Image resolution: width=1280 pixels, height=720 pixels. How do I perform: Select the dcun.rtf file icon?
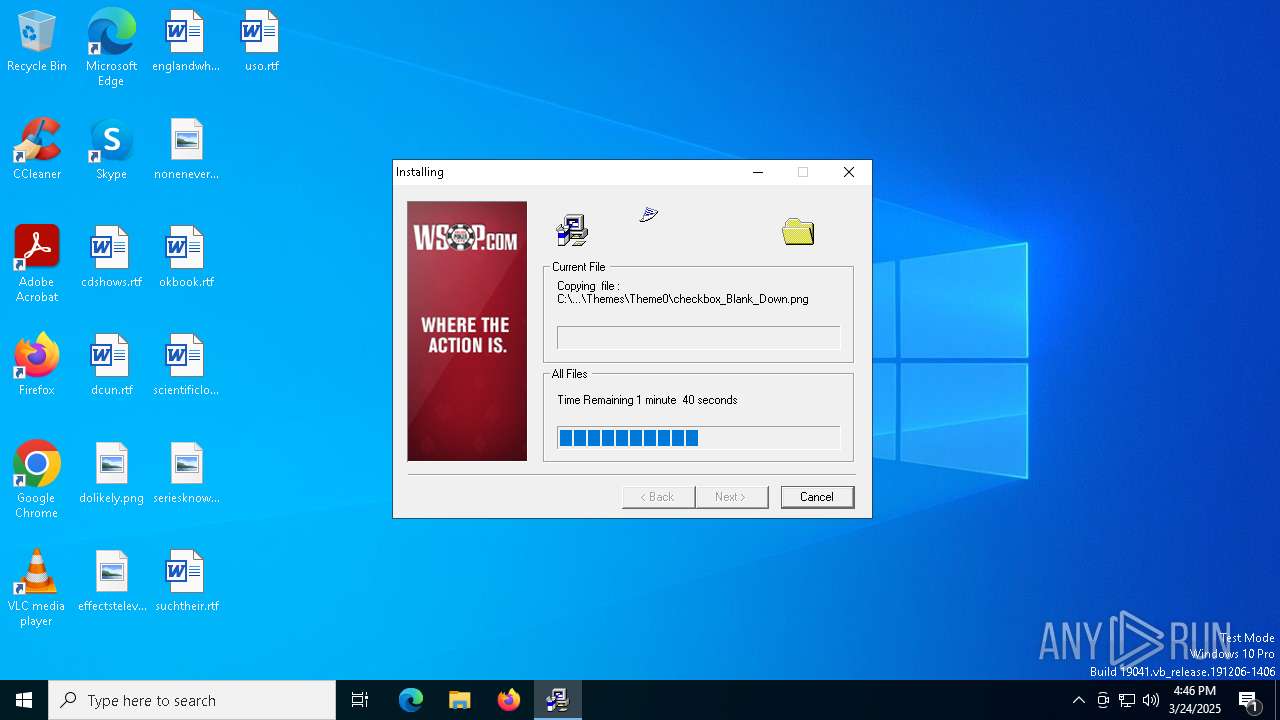111,366
